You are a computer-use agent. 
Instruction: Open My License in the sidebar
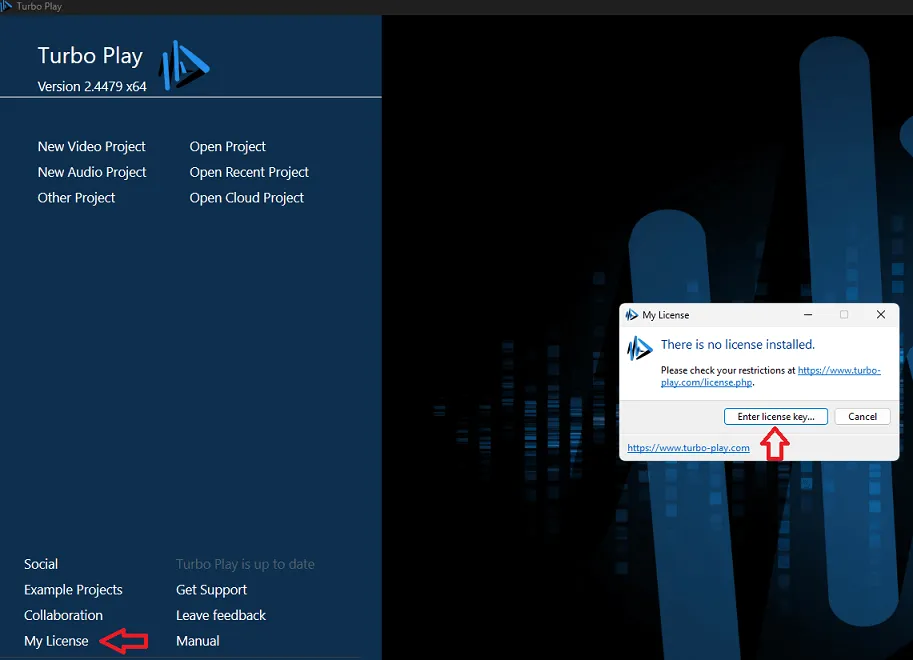56,641
